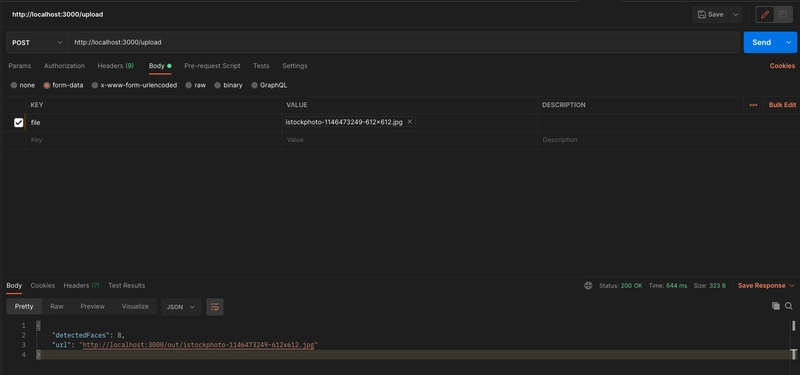Viewport: 800px width, 375px height.
Task: Click the empty Key input field
Action: coord(154,140)
